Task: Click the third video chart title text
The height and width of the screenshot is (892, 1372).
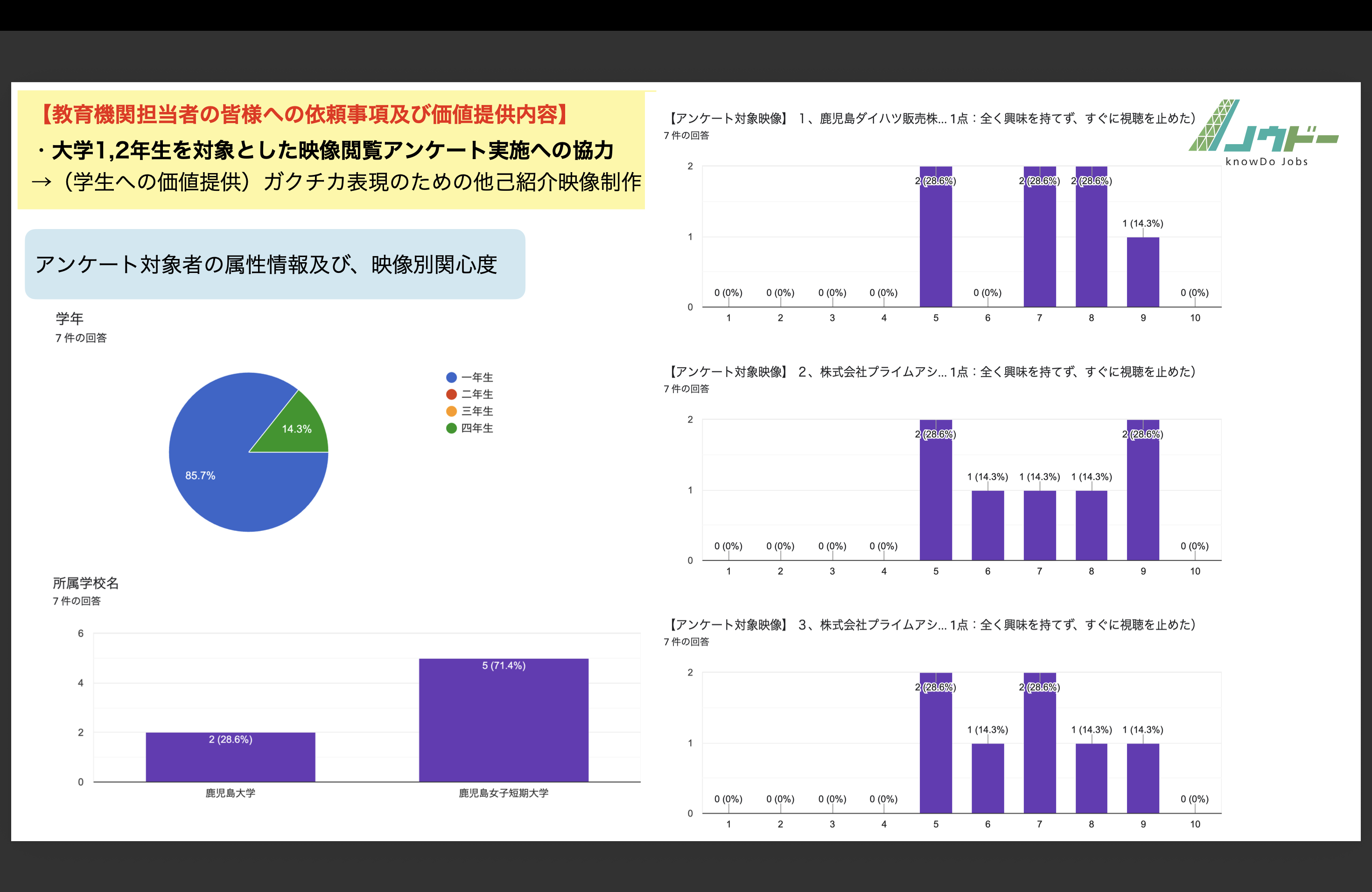Action: (931, 625)
